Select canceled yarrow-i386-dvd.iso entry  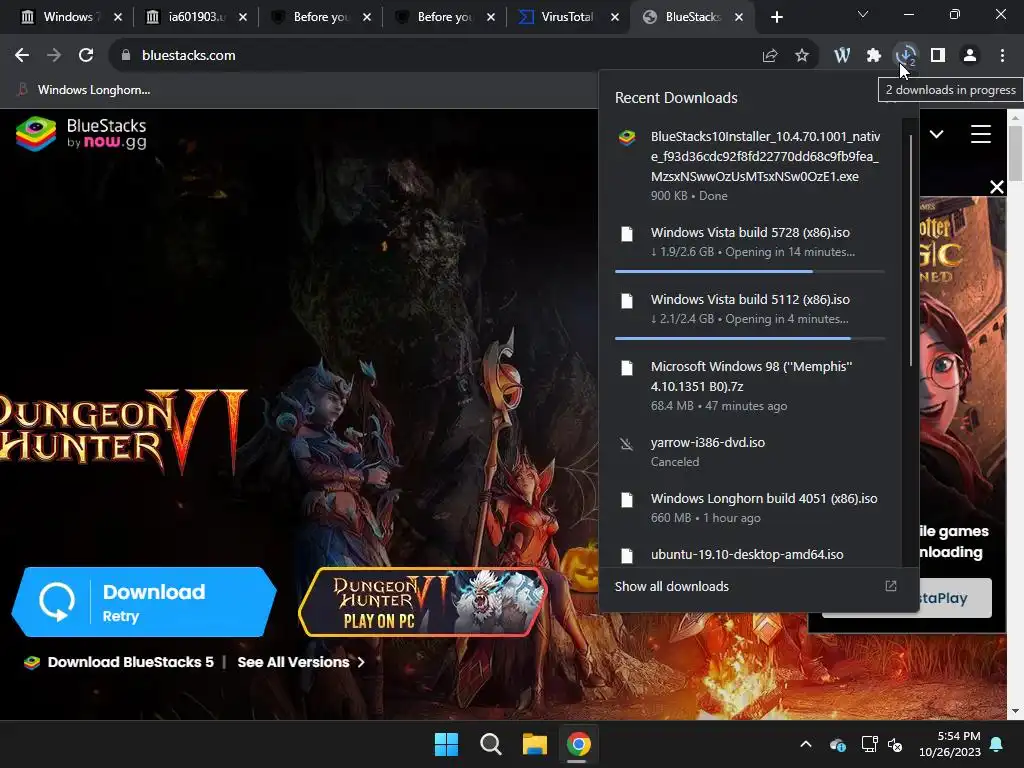click(x=750, y=451)
